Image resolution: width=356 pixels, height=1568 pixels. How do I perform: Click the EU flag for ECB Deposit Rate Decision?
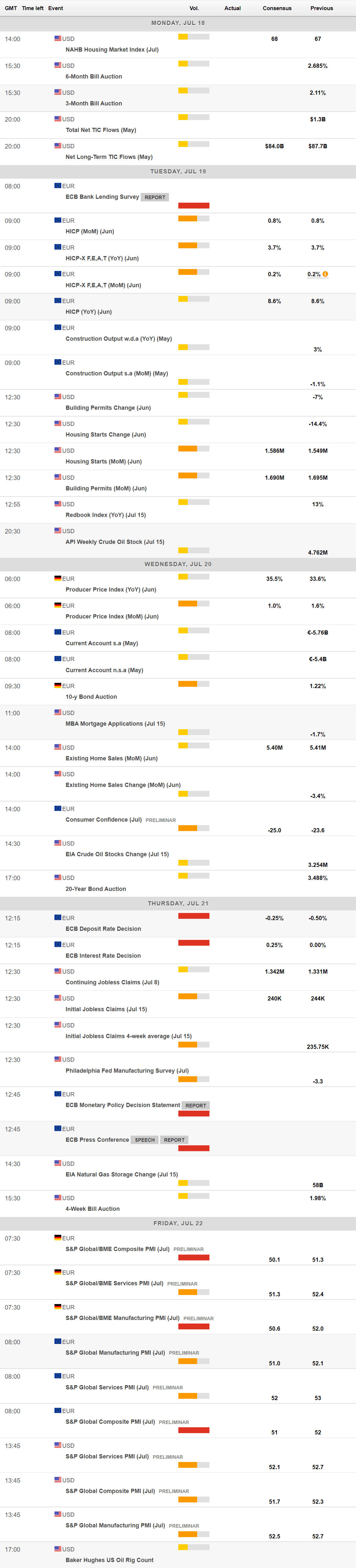[58, 917]
